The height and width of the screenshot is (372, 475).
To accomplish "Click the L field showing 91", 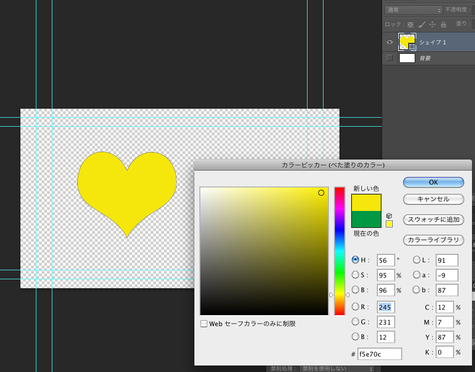I will click(447, 260).
